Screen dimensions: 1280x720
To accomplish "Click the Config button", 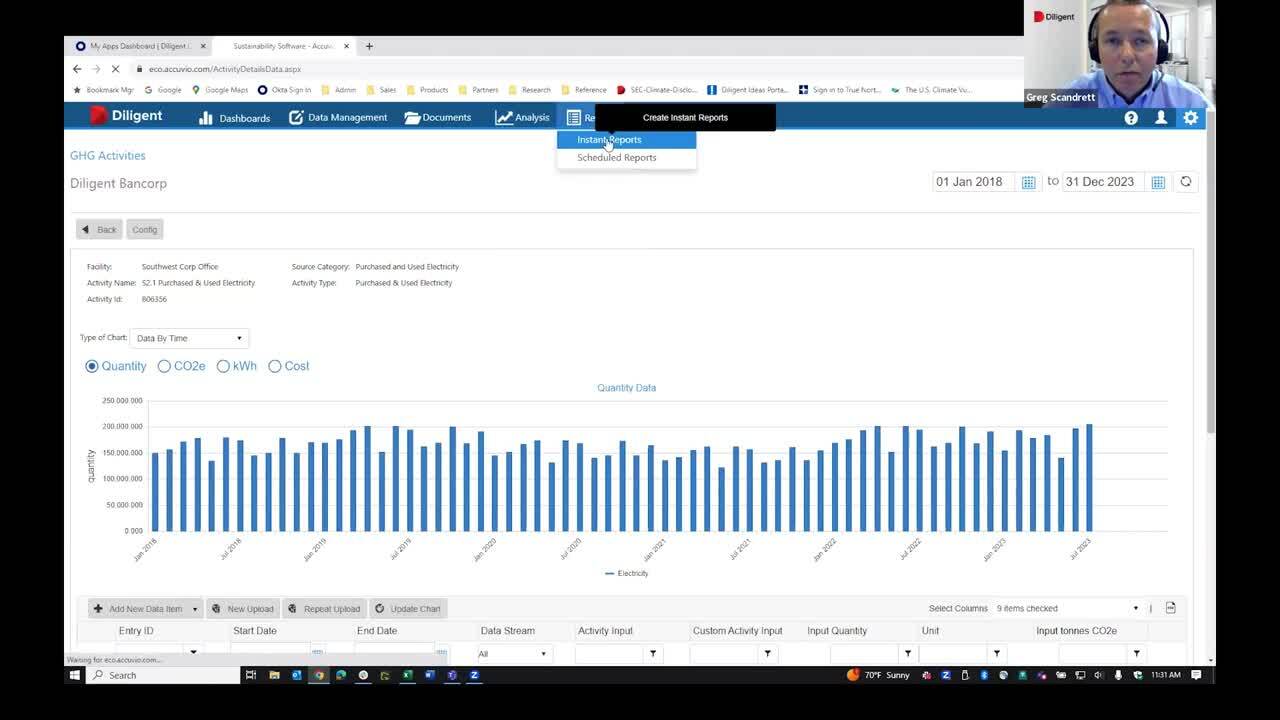I will click(144, 229).
